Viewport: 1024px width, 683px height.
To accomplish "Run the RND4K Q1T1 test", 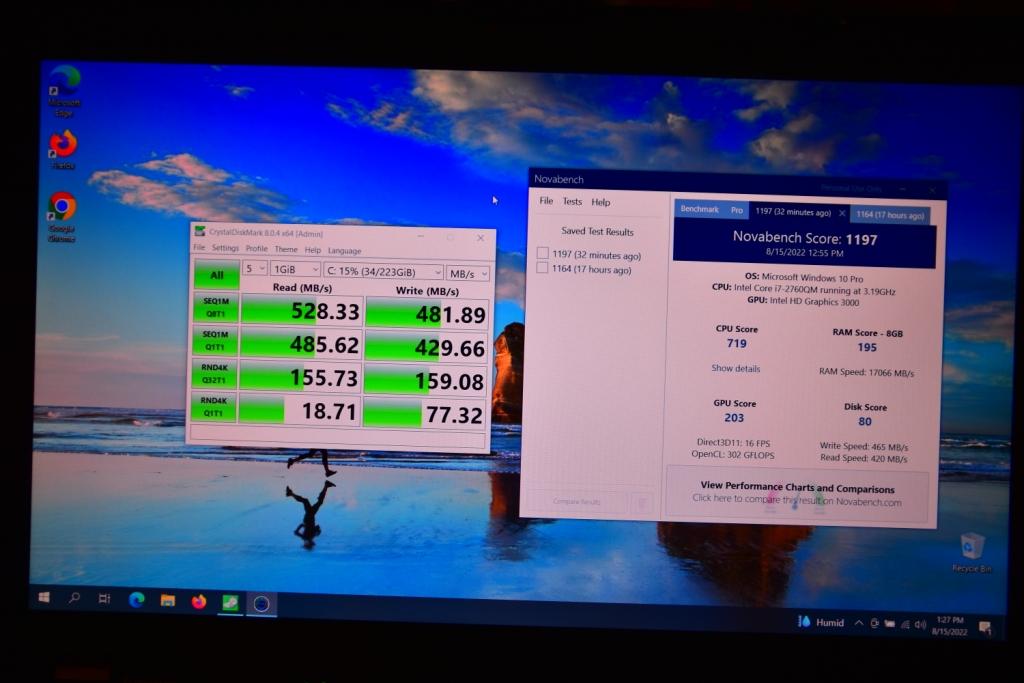I will (x=214, y=407).
